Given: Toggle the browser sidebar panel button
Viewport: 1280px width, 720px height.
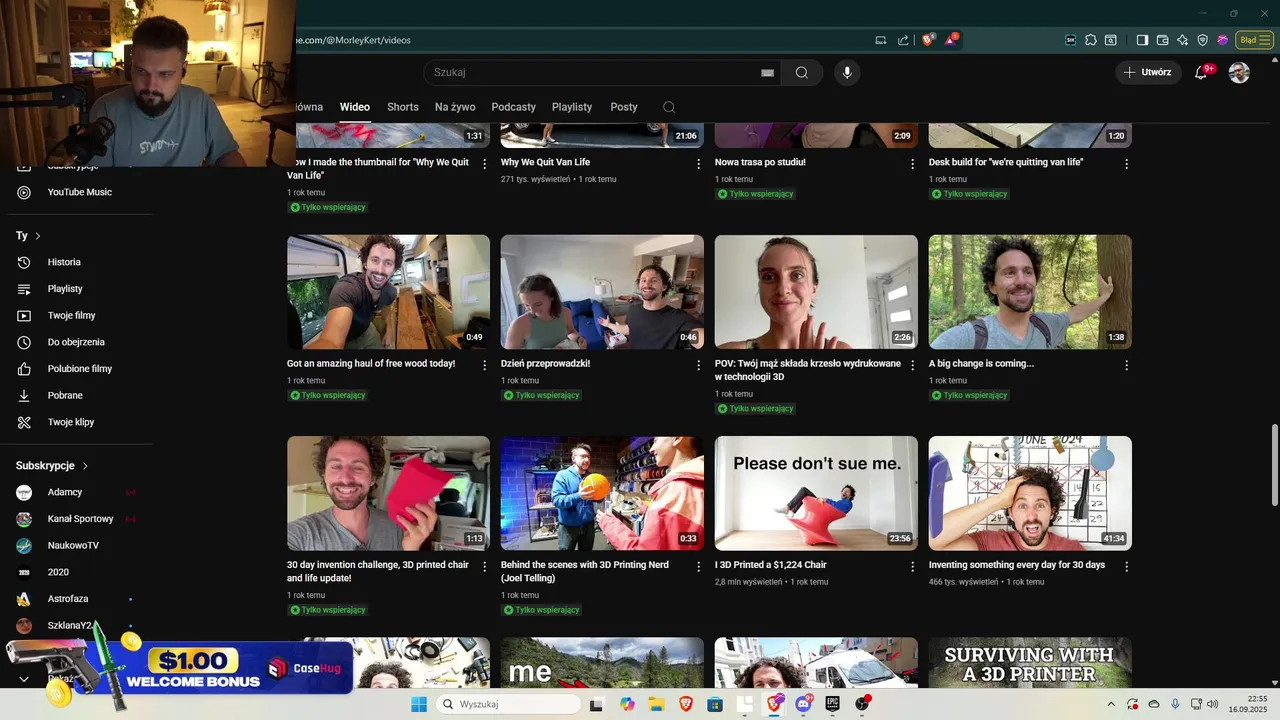Looking at the screenshot, I should point(1142,40).
